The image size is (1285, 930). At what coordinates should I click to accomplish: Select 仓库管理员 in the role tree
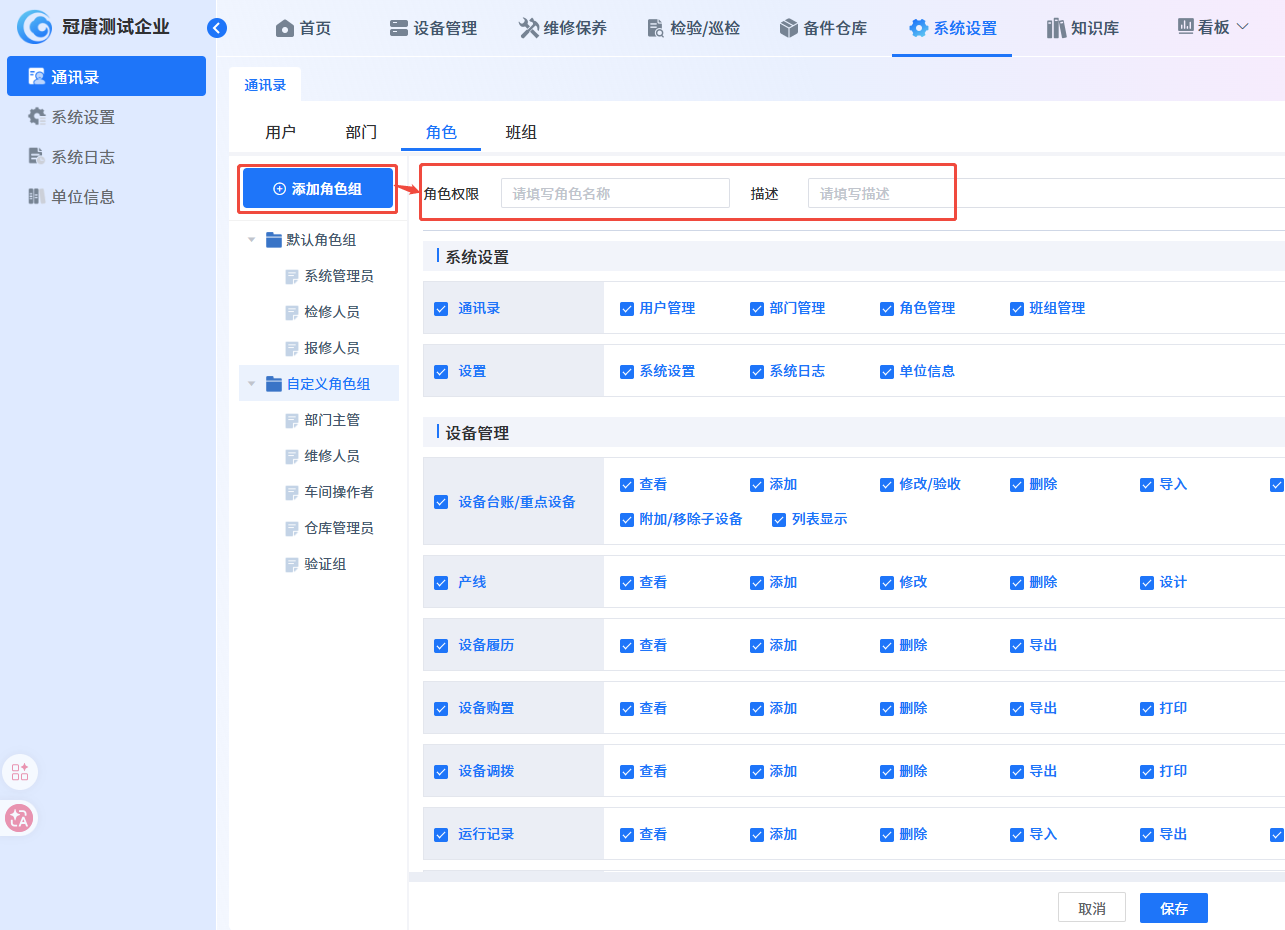(339, 528)
